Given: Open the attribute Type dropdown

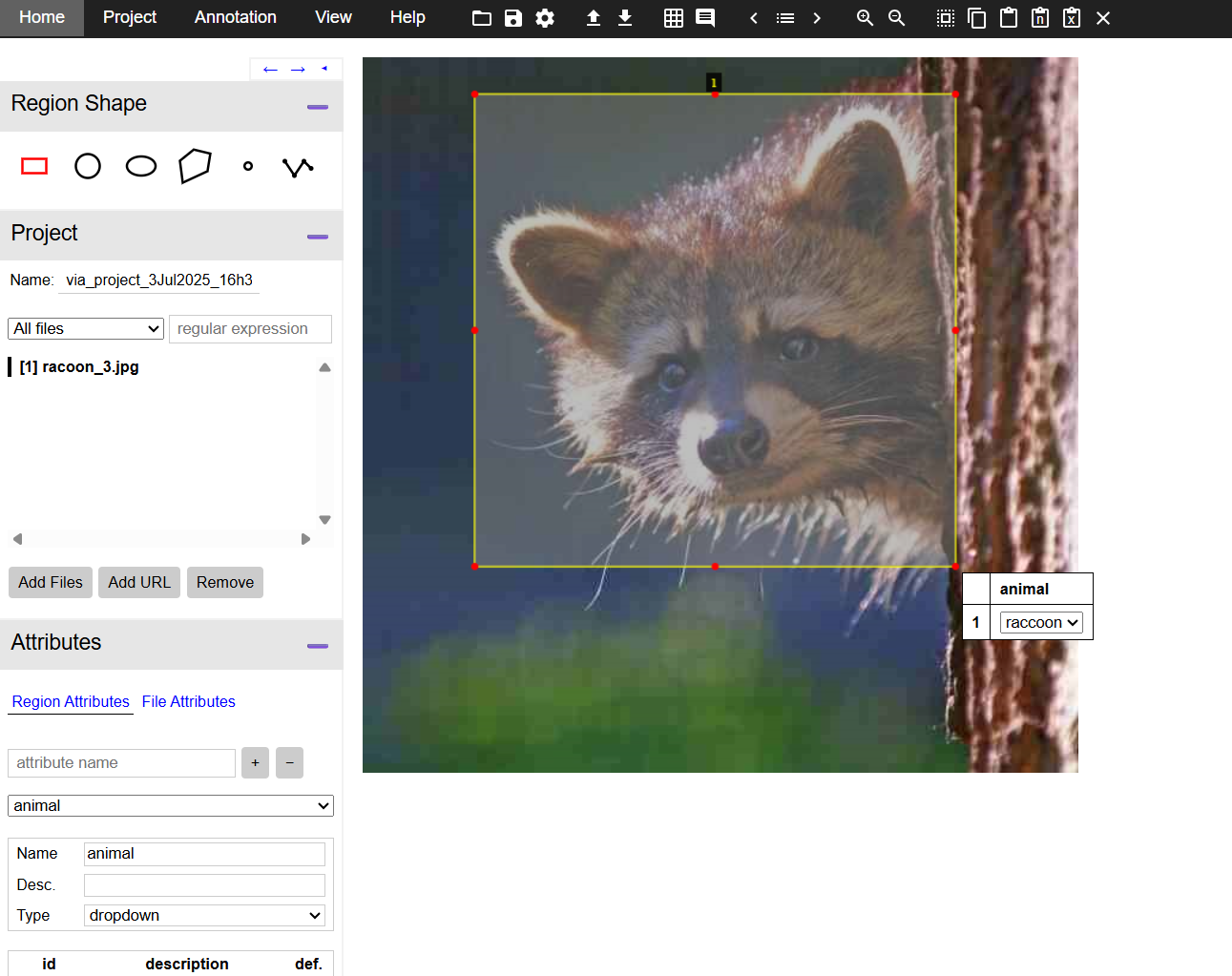Looking at the screenshot, I should [204, 916].
